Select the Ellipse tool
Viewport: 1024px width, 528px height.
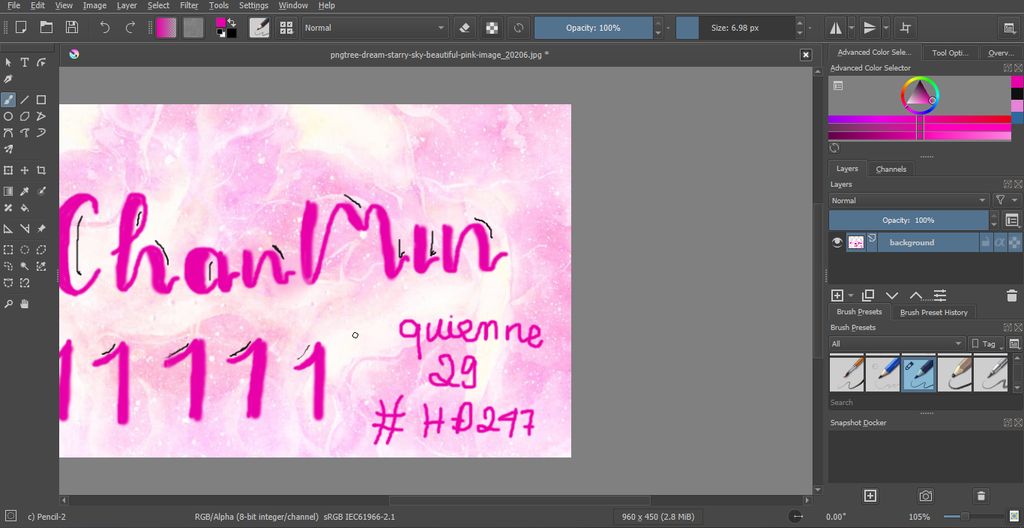coord(8,116)
